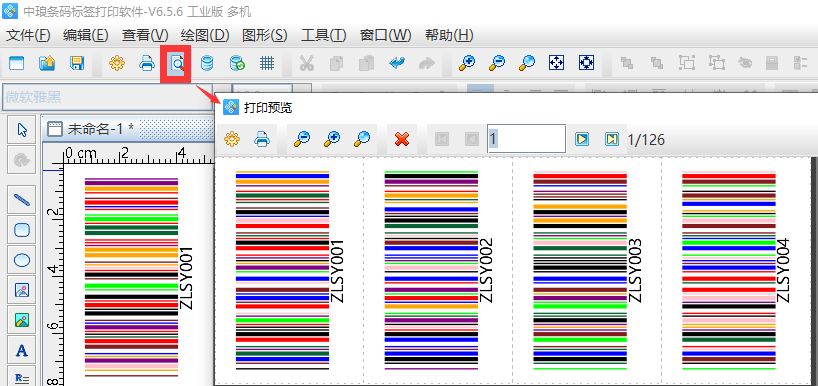The width and height of the screenshot is (818, 386).
Task: Click zoom out magnifier in main toolbar
Action: pos(497,64)
